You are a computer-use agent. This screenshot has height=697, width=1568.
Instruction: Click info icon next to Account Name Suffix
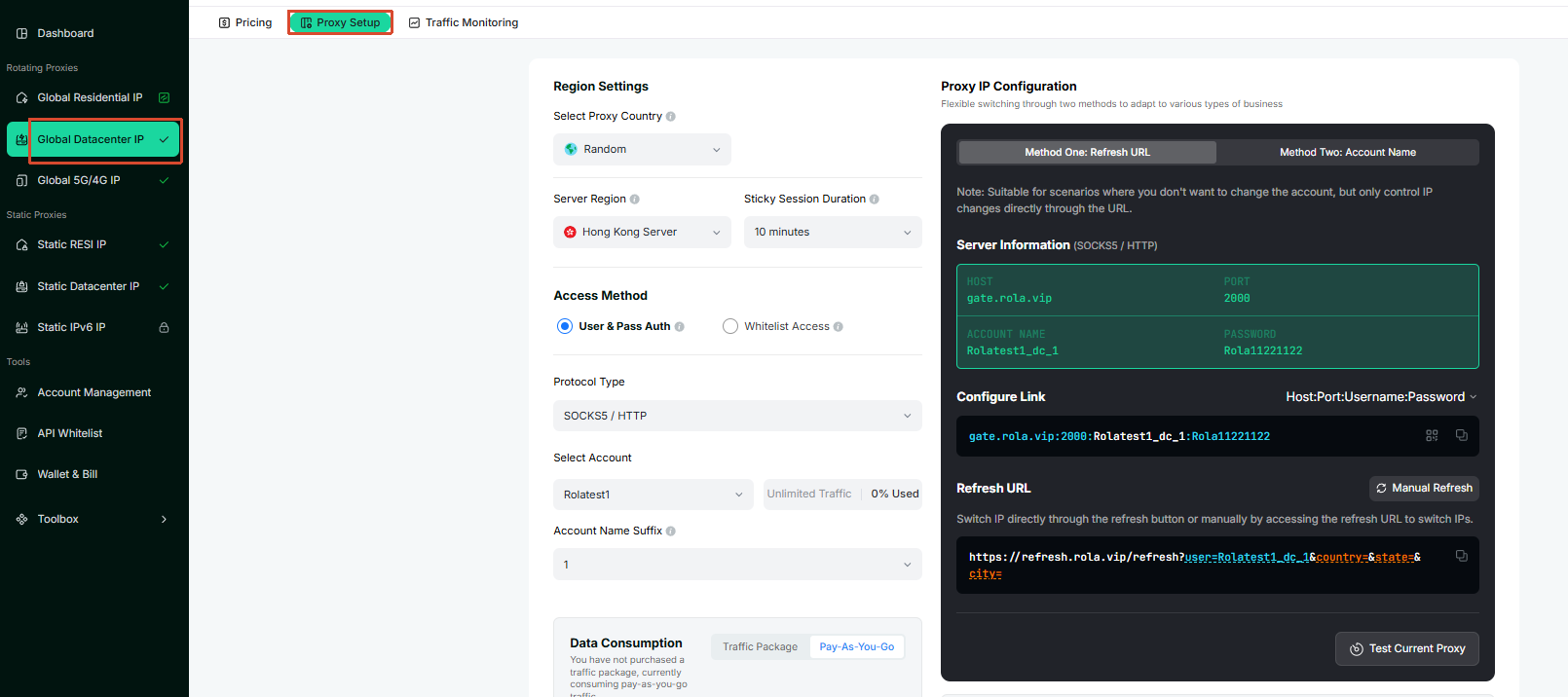point(670,532)
